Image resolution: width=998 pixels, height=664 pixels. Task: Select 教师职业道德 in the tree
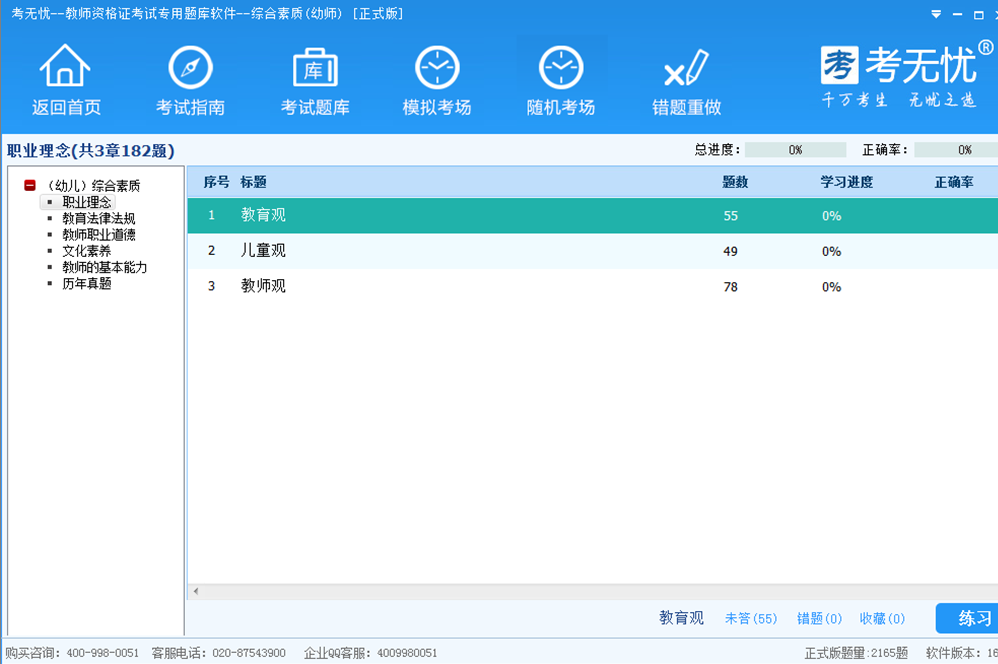point(98,235)
